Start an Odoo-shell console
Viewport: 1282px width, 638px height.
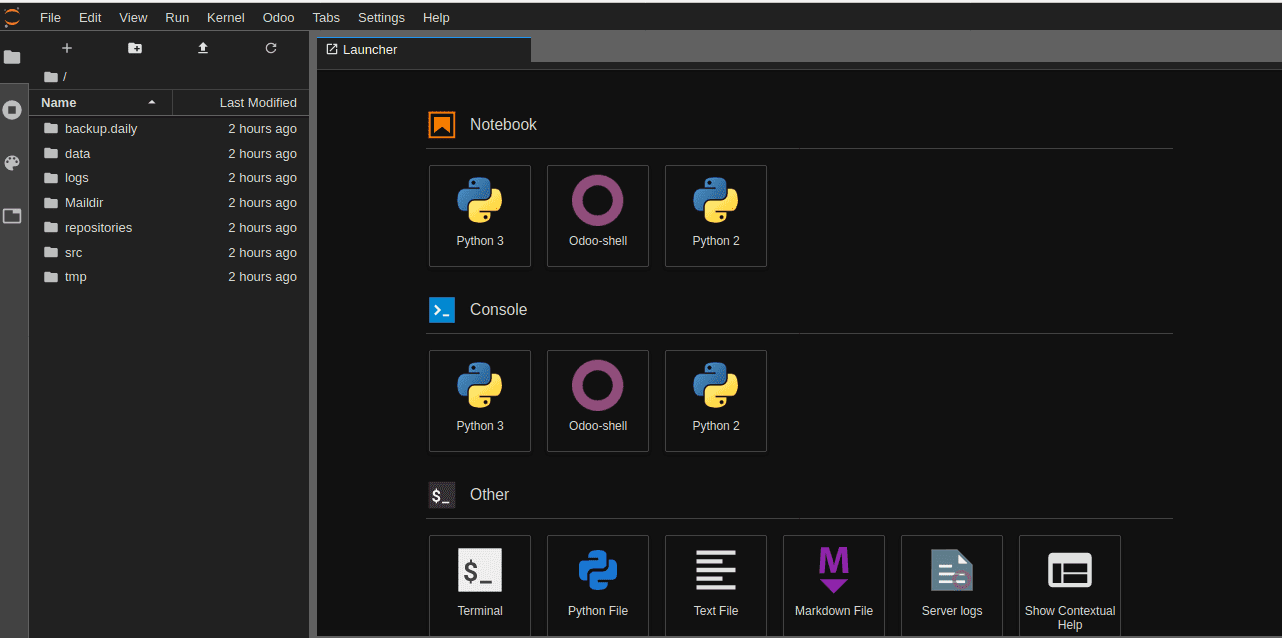(598, 401)
